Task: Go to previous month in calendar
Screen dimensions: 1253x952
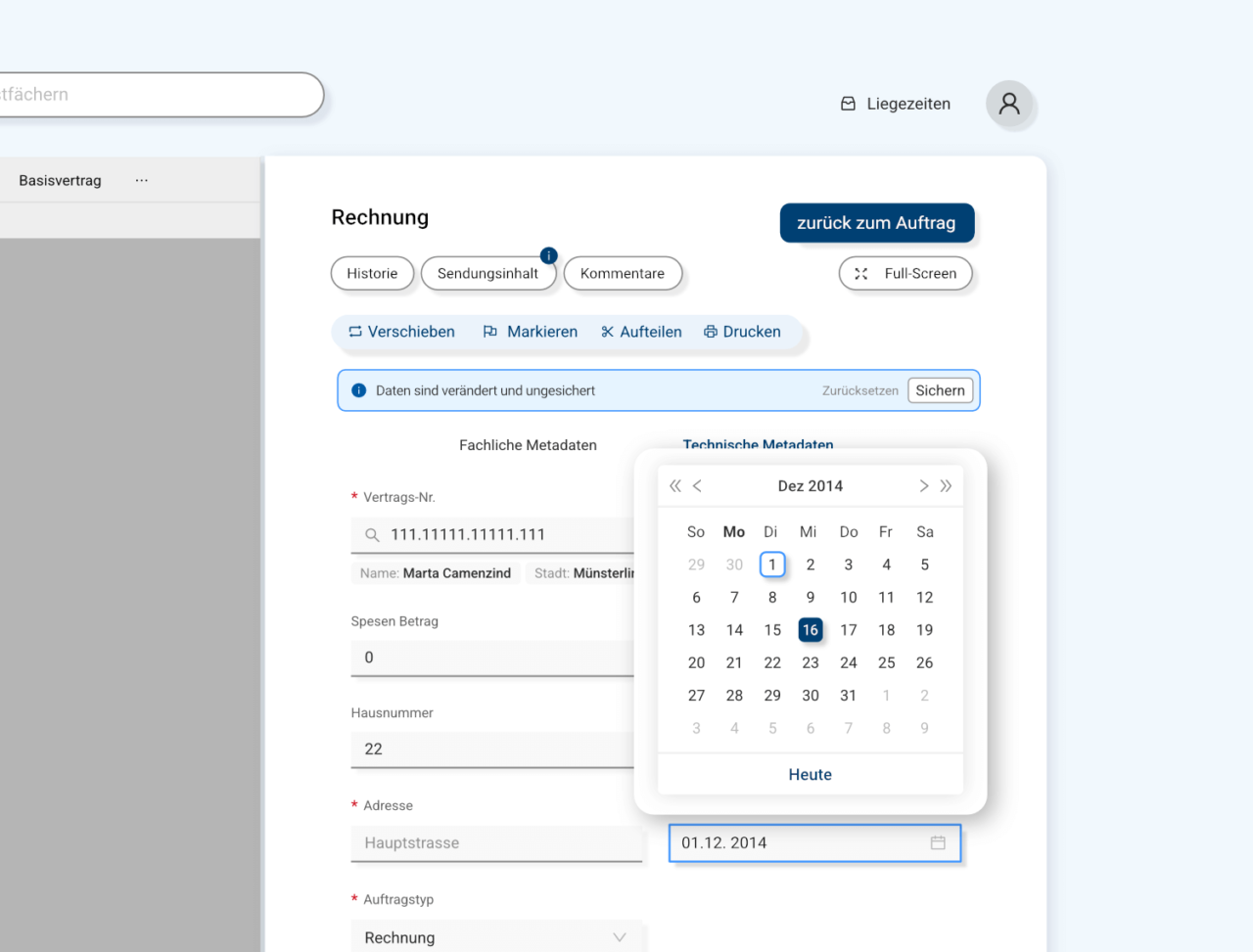Action: pos(698,486)
